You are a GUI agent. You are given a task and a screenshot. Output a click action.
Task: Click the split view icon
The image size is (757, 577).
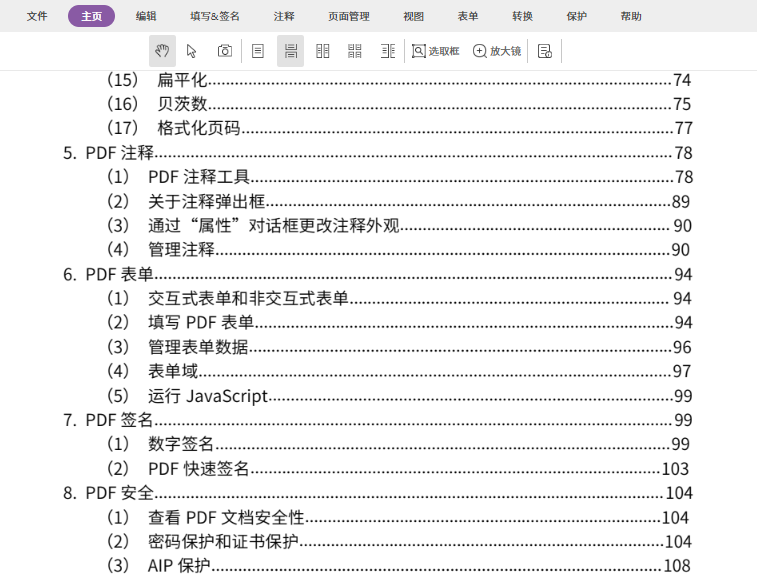388,51
